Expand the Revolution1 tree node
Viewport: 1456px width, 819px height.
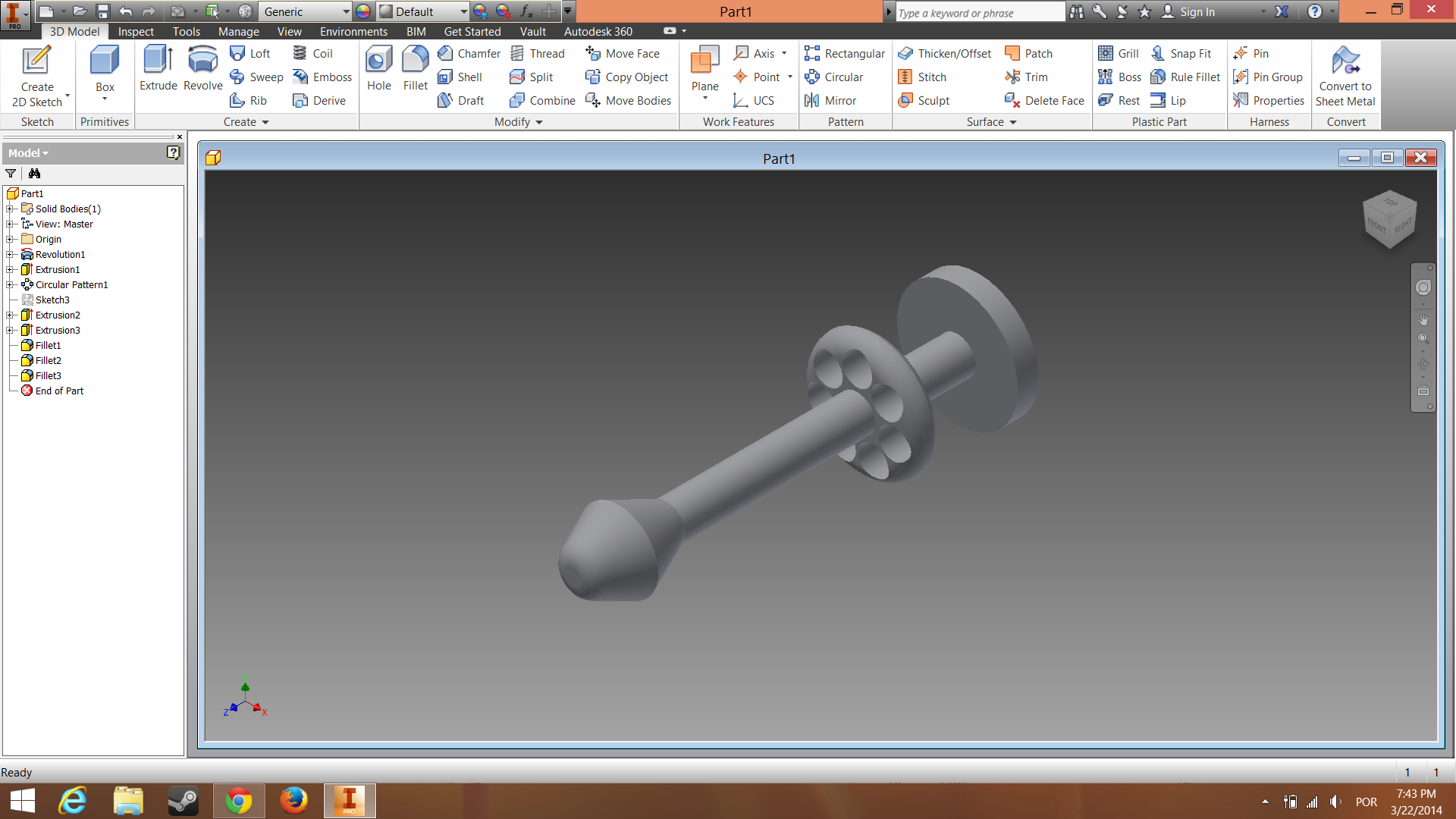(10, 254)
